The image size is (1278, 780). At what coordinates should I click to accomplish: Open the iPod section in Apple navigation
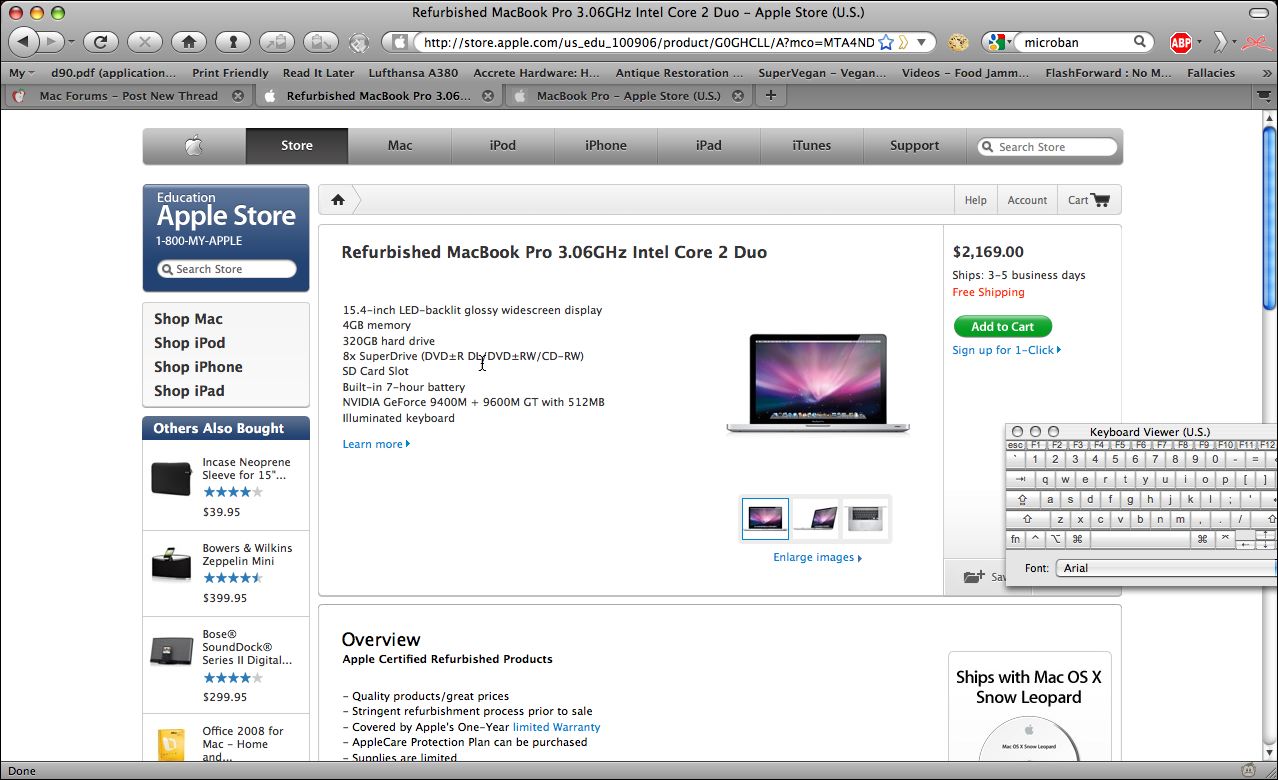pyautogui.click(x=503, y=146)
